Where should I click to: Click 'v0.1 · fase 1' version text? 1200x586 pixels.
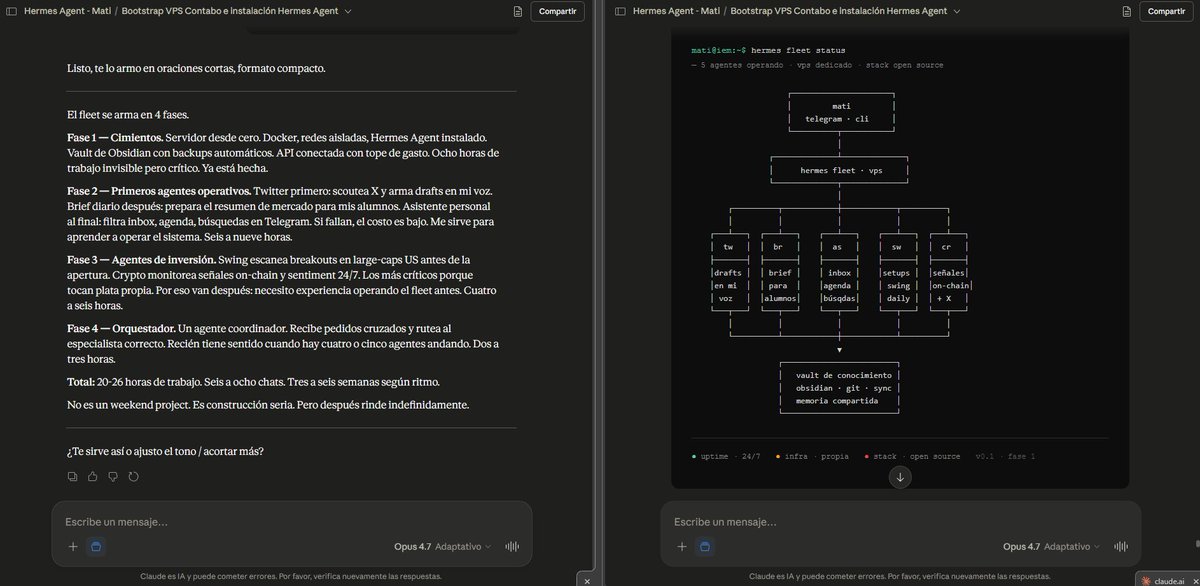pos(1006,456)
